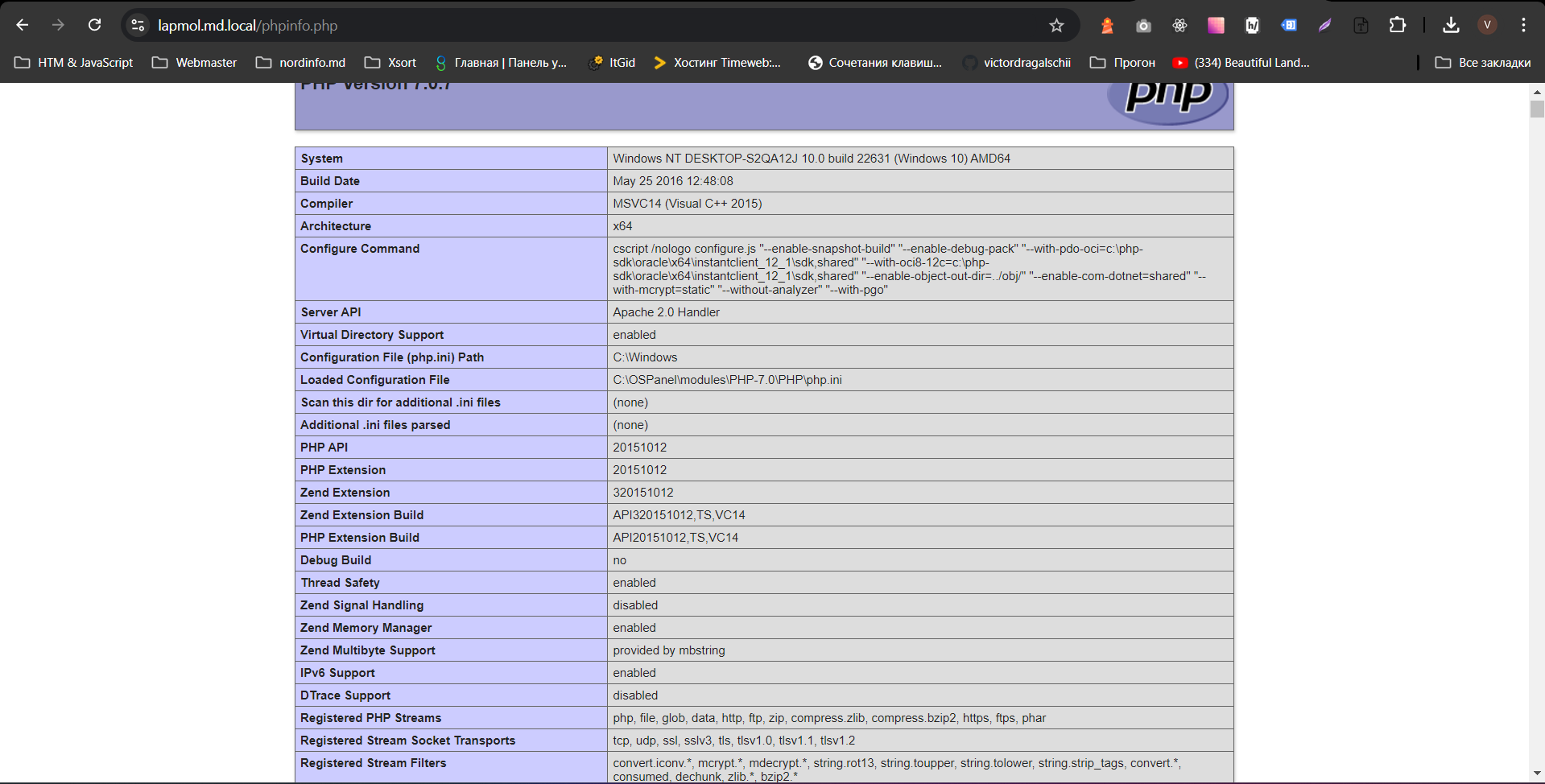Screen dimensions: 1545x784
Task: Open the Beautiful Land YouTube bookmark
Action: click(1241, 62)
